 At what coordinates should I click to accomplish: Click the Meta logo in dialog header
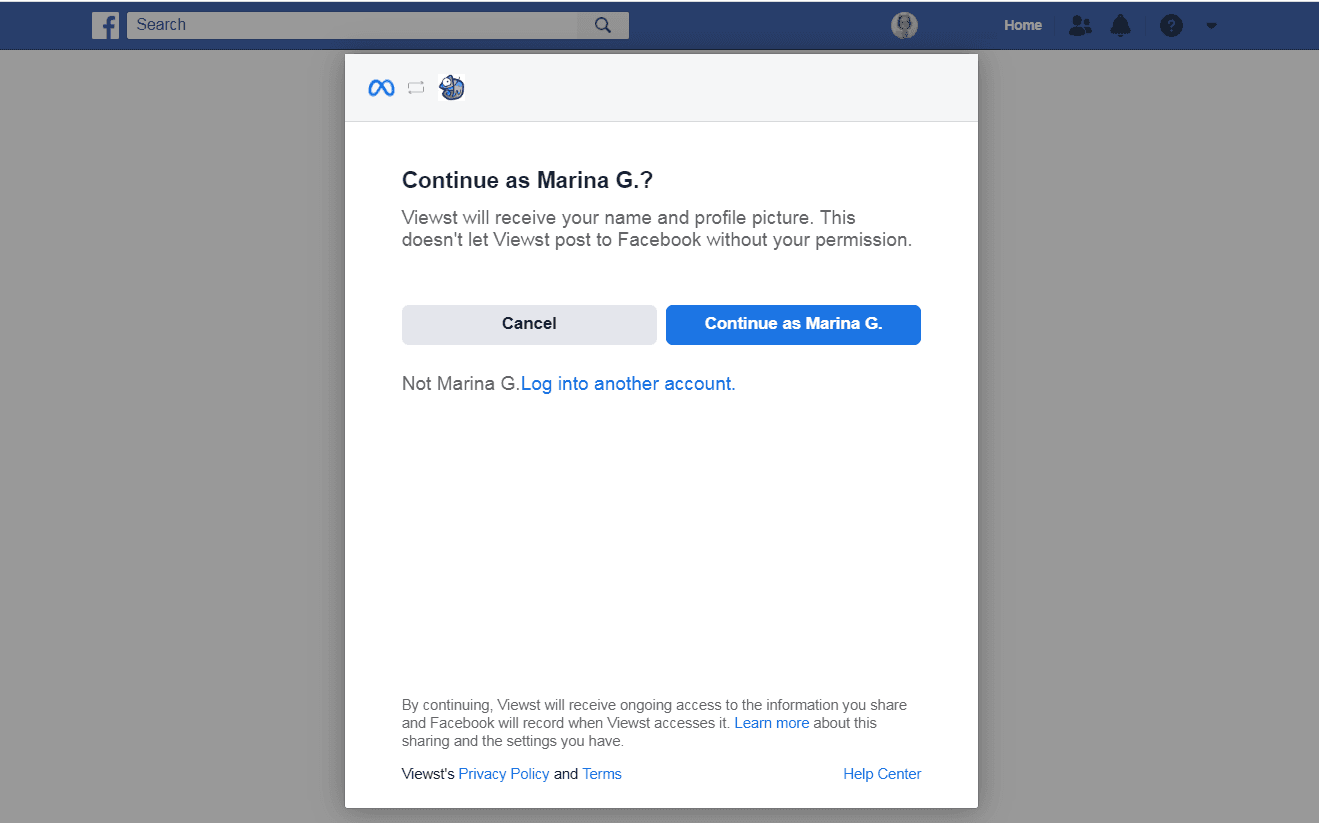coord(381,88)
